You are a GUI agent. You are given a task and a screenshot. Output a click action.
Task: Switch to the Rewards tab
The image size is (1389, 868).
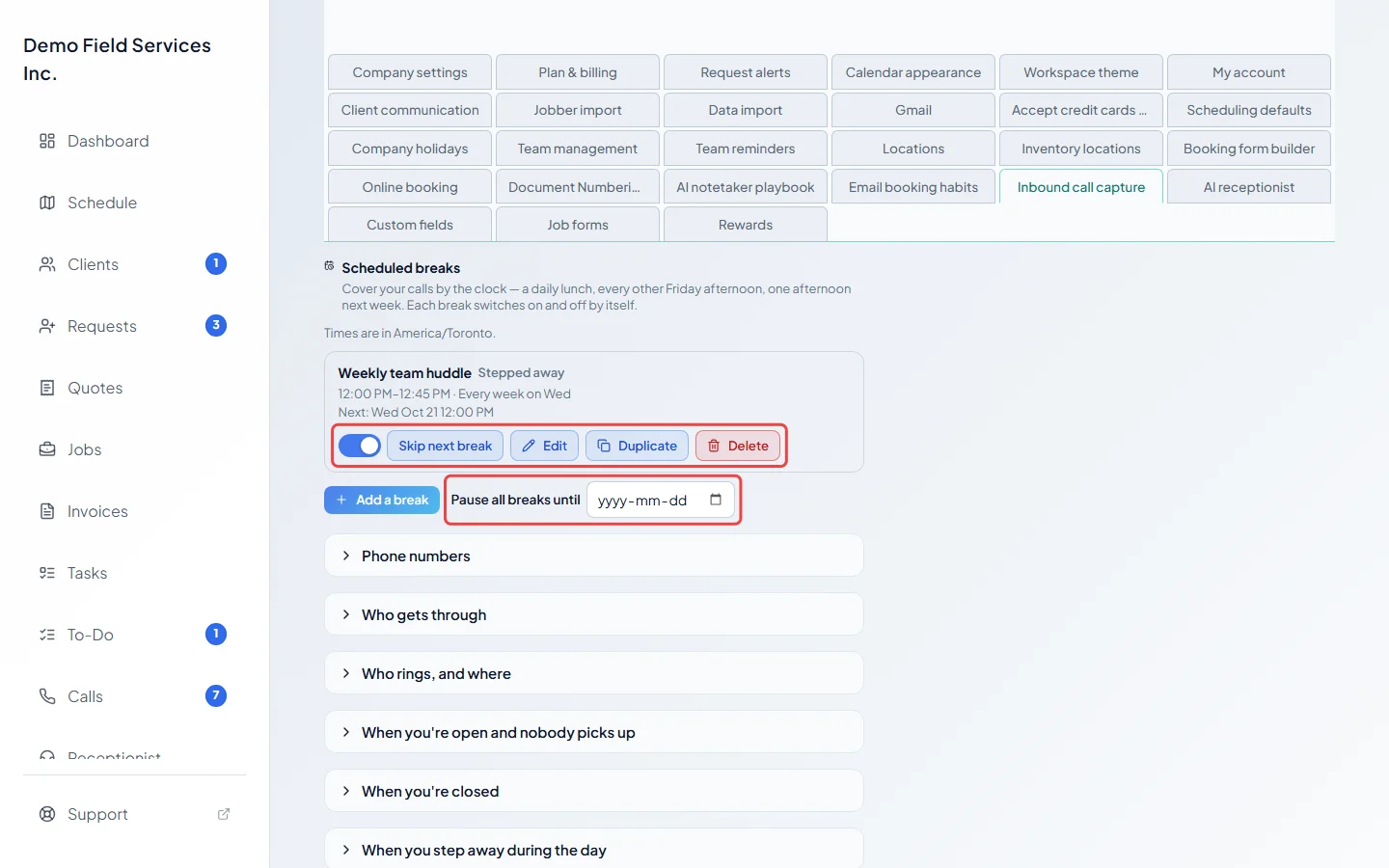point(746,225)
